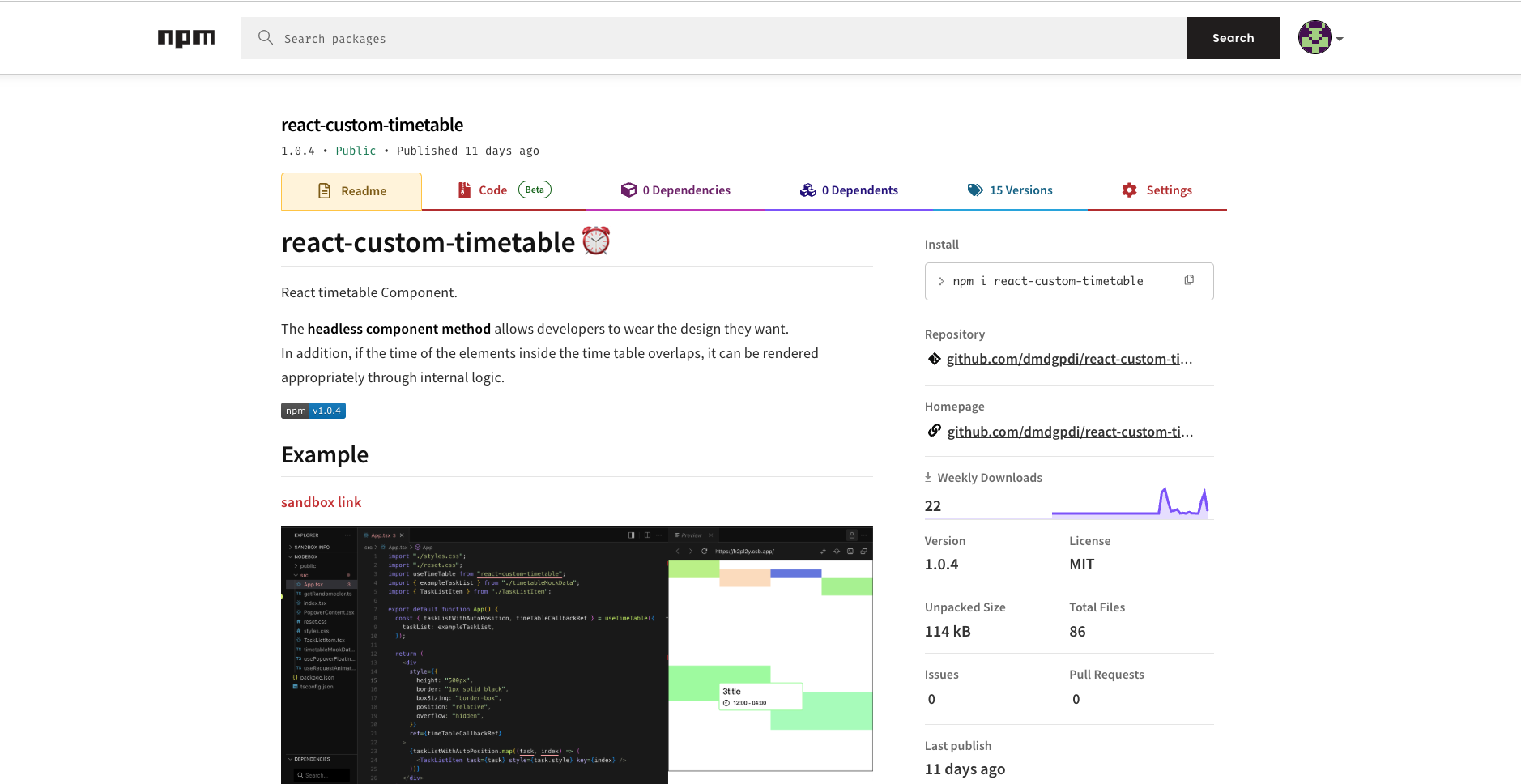Screen dimensions: 1521x784
Task: Switch to the Readme tab
Action: tap(351, 191)
